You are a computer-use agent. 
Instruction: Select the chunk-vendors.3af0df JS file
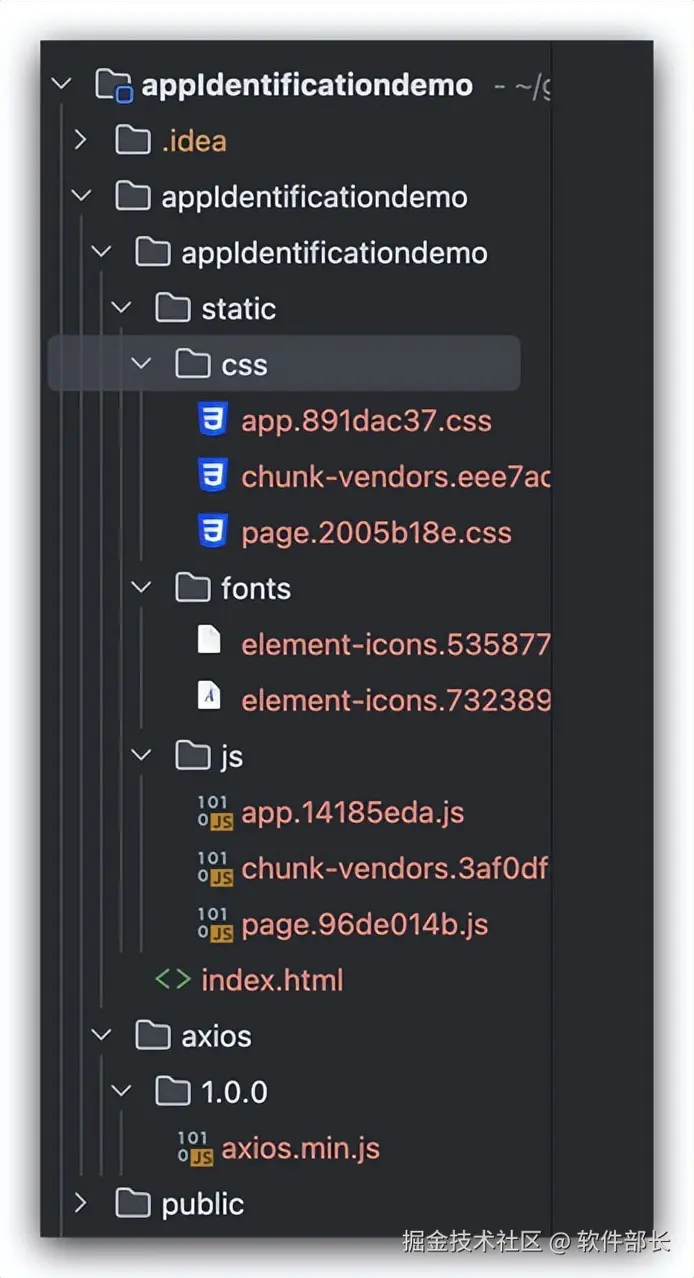[x=394, y=868]
